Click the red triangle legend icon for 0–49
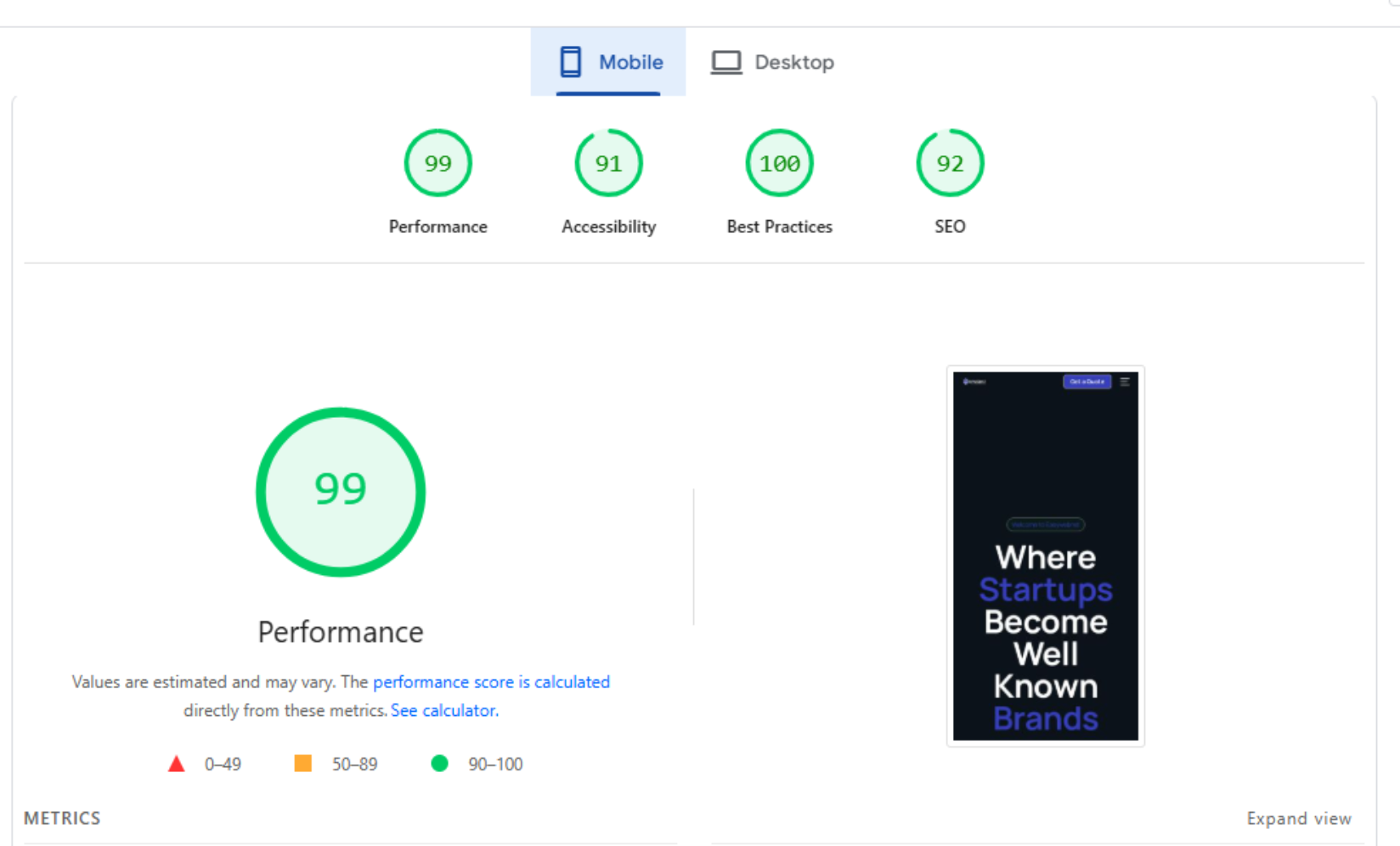This screenshot has height=846, width=1400. point(177,764)
